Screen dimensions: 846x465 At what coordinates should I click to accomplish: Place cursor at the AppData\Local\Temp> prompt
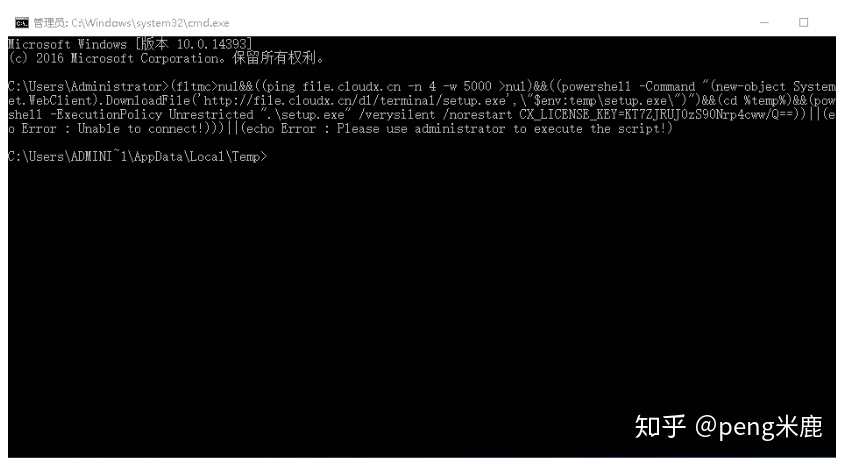point(138,156)
